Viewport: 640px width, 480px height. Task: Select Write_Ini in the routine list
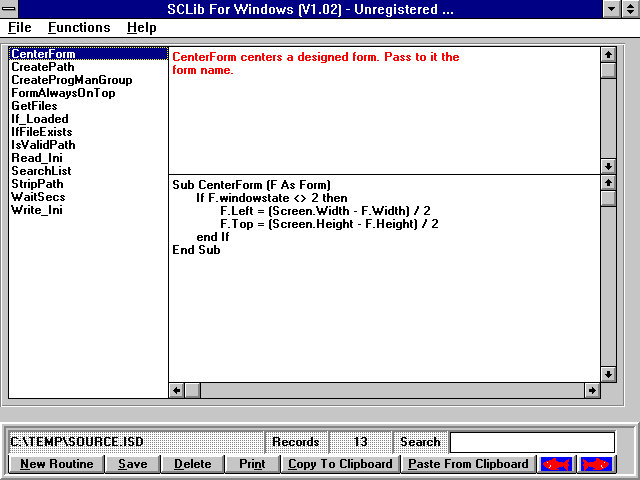(37, 210)
